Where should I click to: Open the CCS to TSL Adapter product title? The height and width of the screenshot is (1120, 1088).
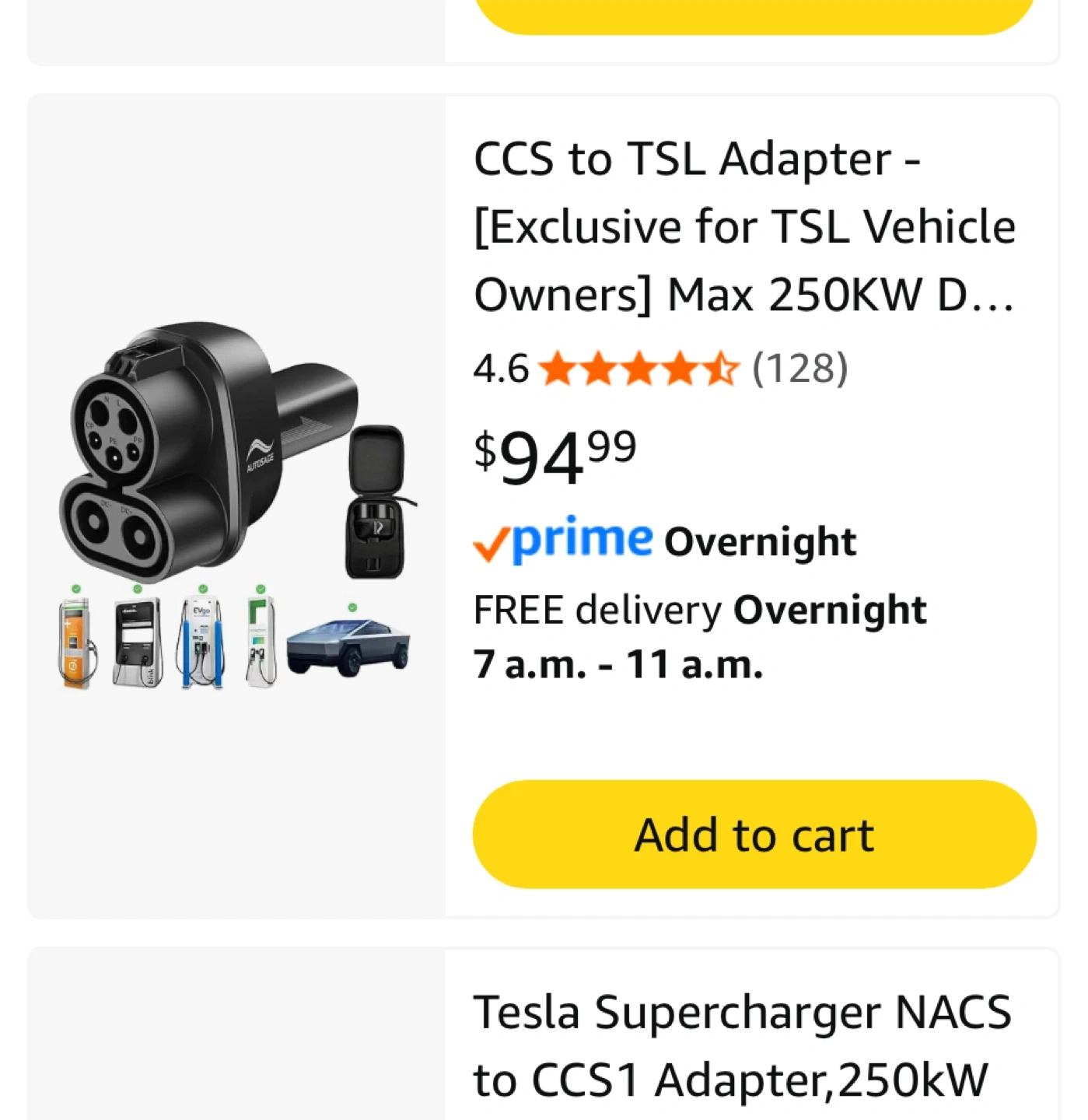(744, 226)
